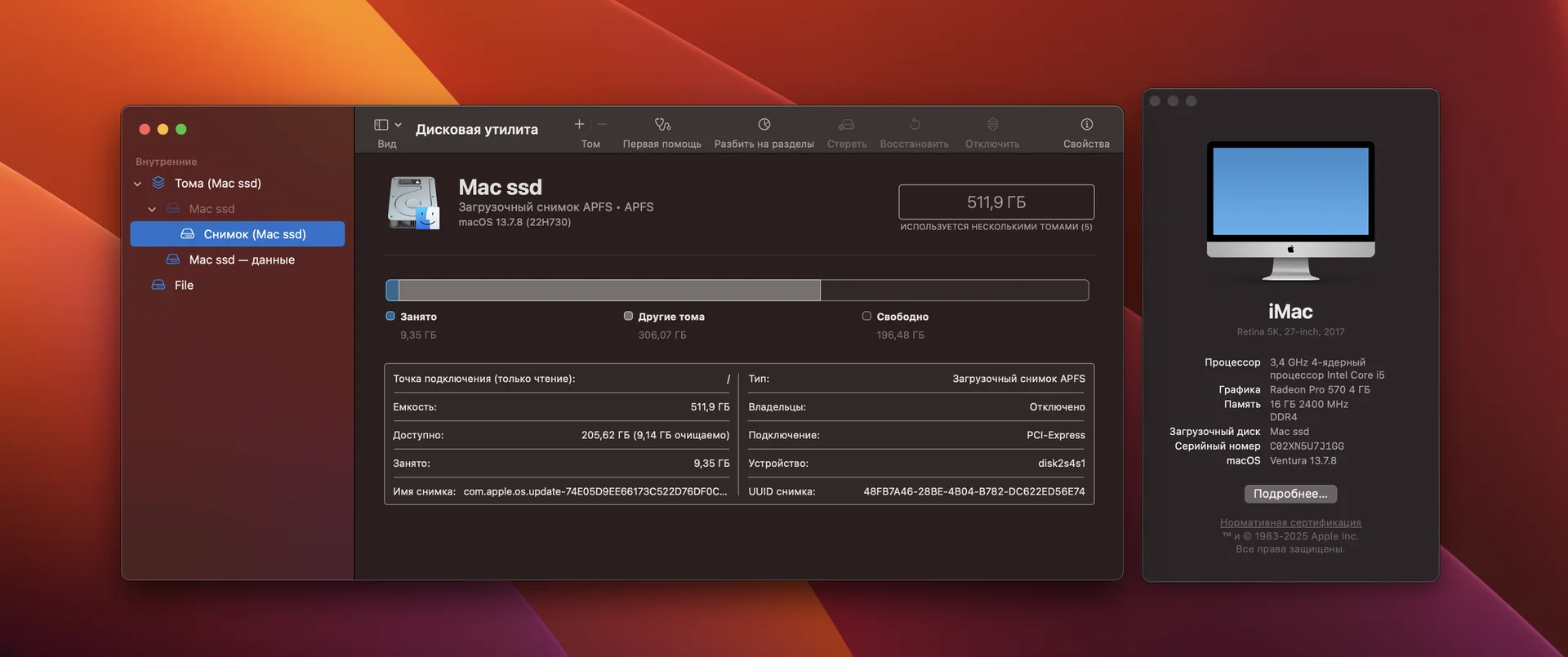
Task: Click the grey Другие тома legend swatch
Action: pyautogui.click(x=628, y=316)
